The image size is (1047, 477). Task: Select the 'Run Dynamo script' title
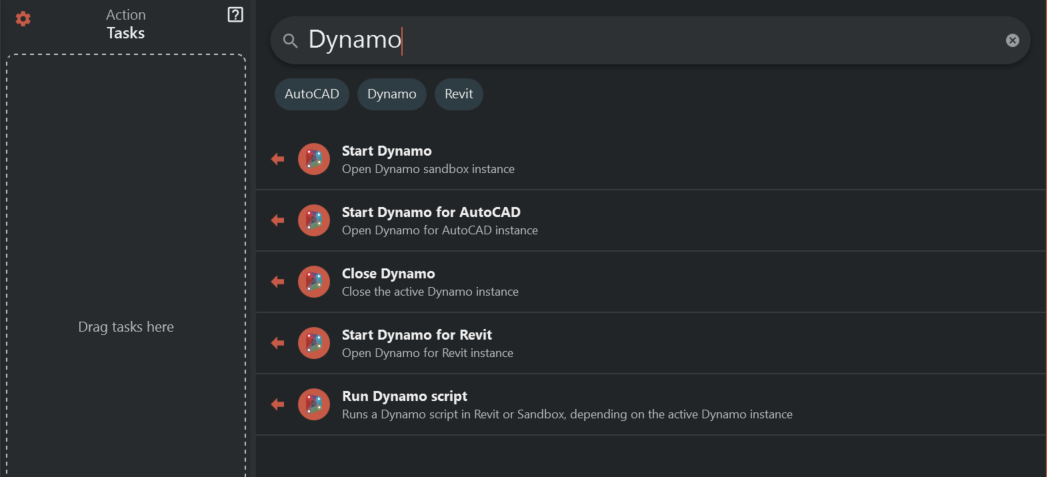[405, 396]
